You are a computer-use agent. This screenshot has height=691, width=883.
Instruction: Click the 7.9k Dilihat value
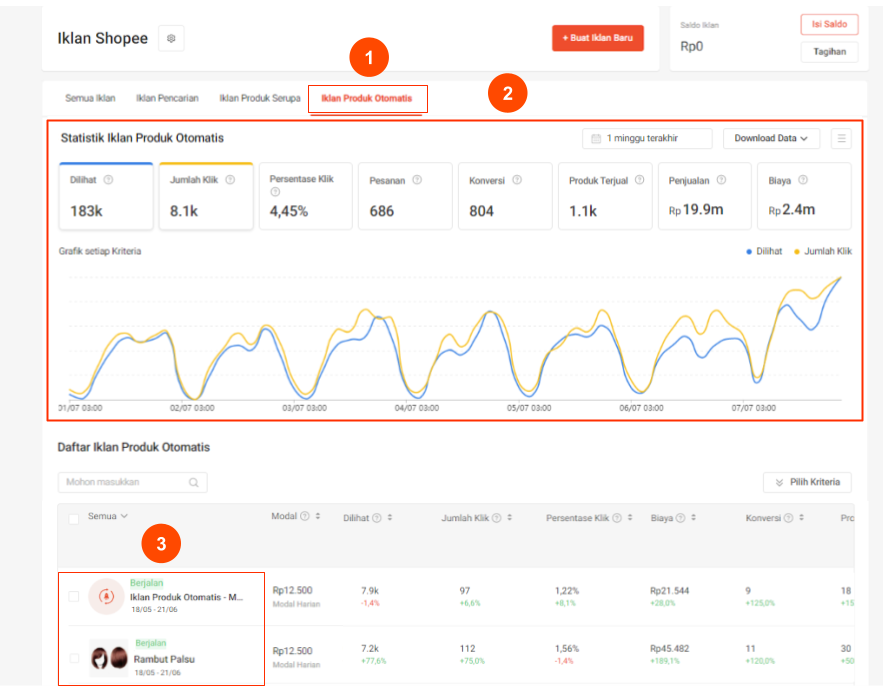pyautogui.click(x=370, y=591)
